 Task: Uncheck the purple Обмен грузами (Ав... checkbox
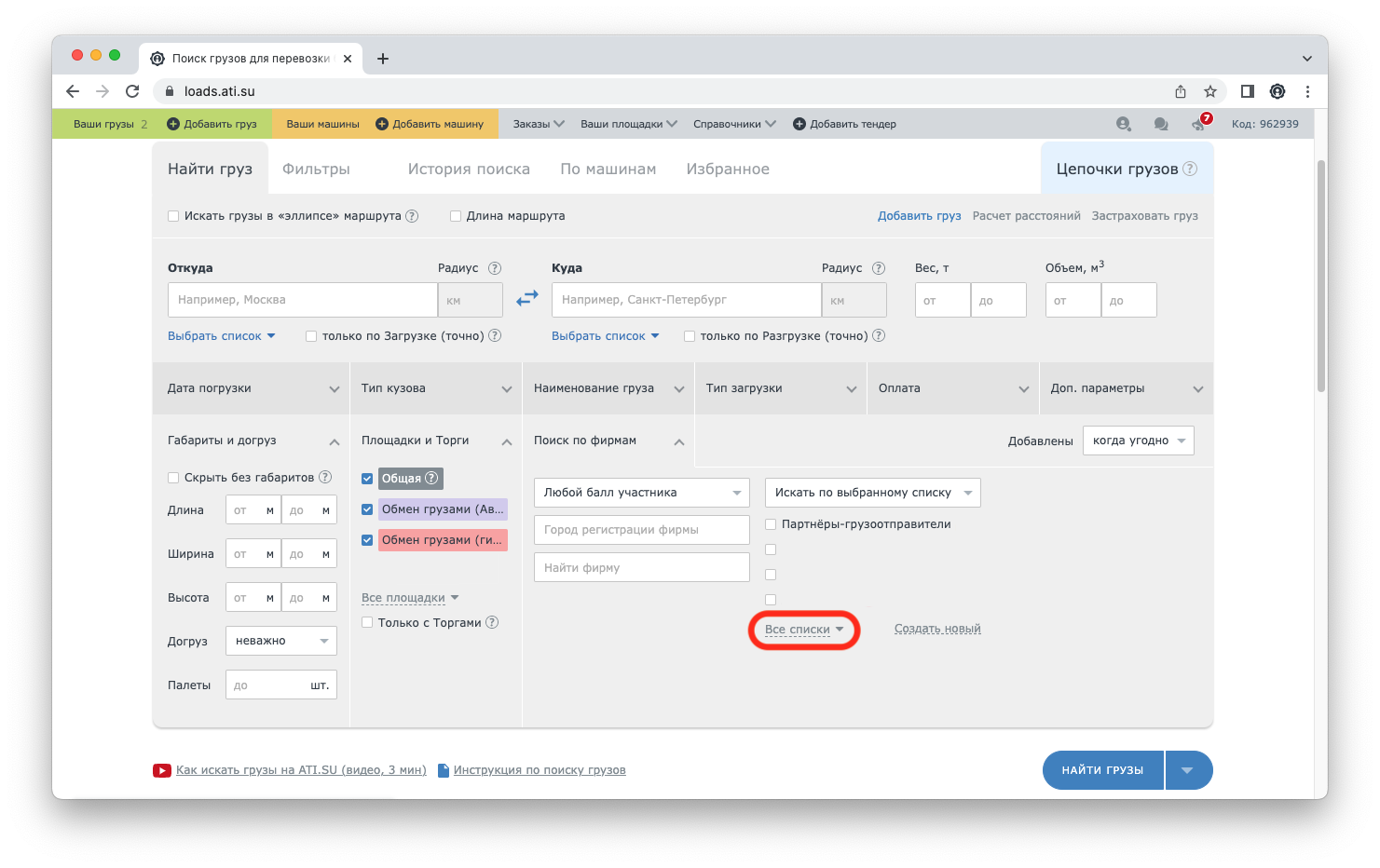[x=367, y=509]
